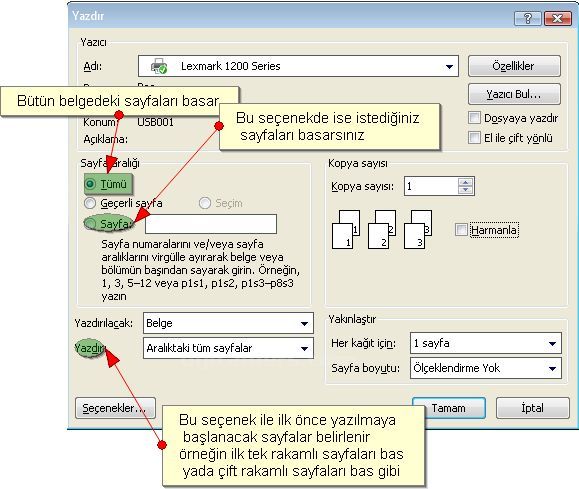Viewport: 579px width, 489px height.
Task: Select the Tümü radio button
Action: click(x=90, y=184)
